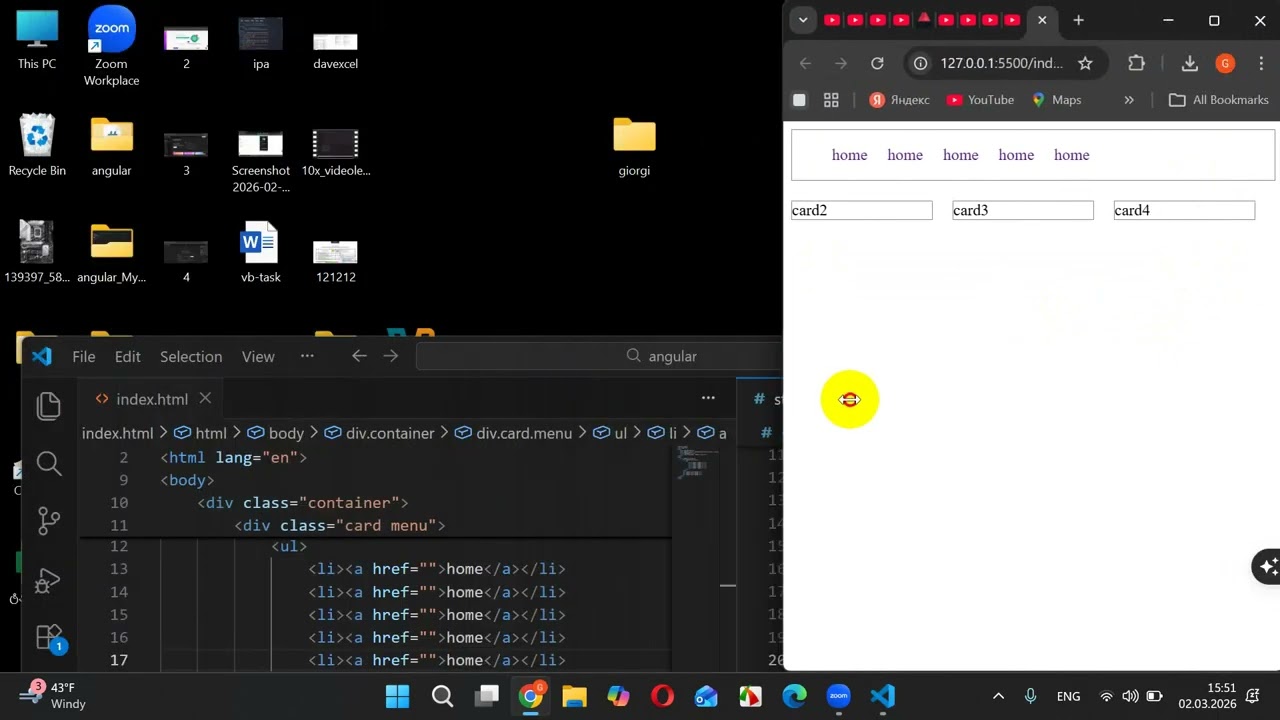
Task: Open a new Chrome tab
Action: coord(1078,20)
